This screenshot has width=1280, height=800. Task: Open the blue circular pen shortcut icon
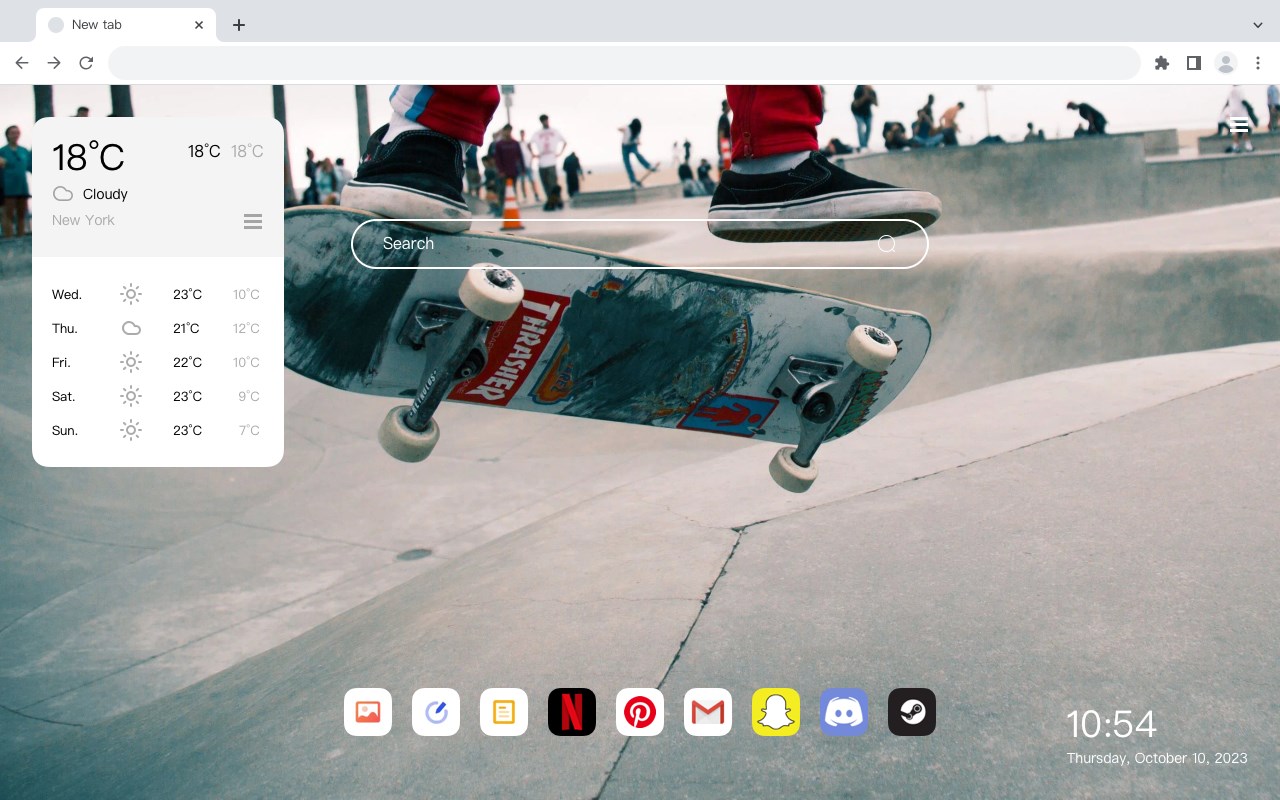[x=436, y=712]
